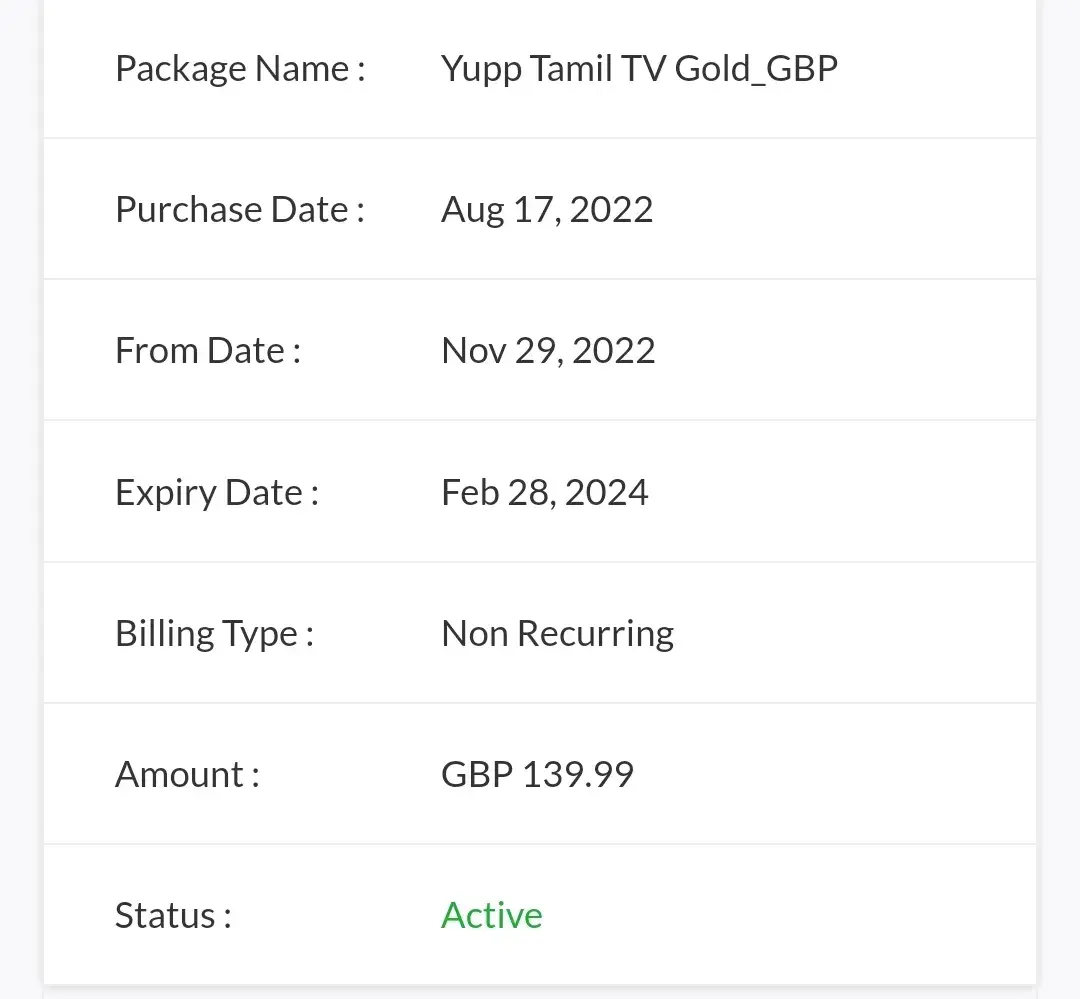Click the month Aug in the purchase date
This screenshot has width=1080, height=999.
tap(472, 210)
